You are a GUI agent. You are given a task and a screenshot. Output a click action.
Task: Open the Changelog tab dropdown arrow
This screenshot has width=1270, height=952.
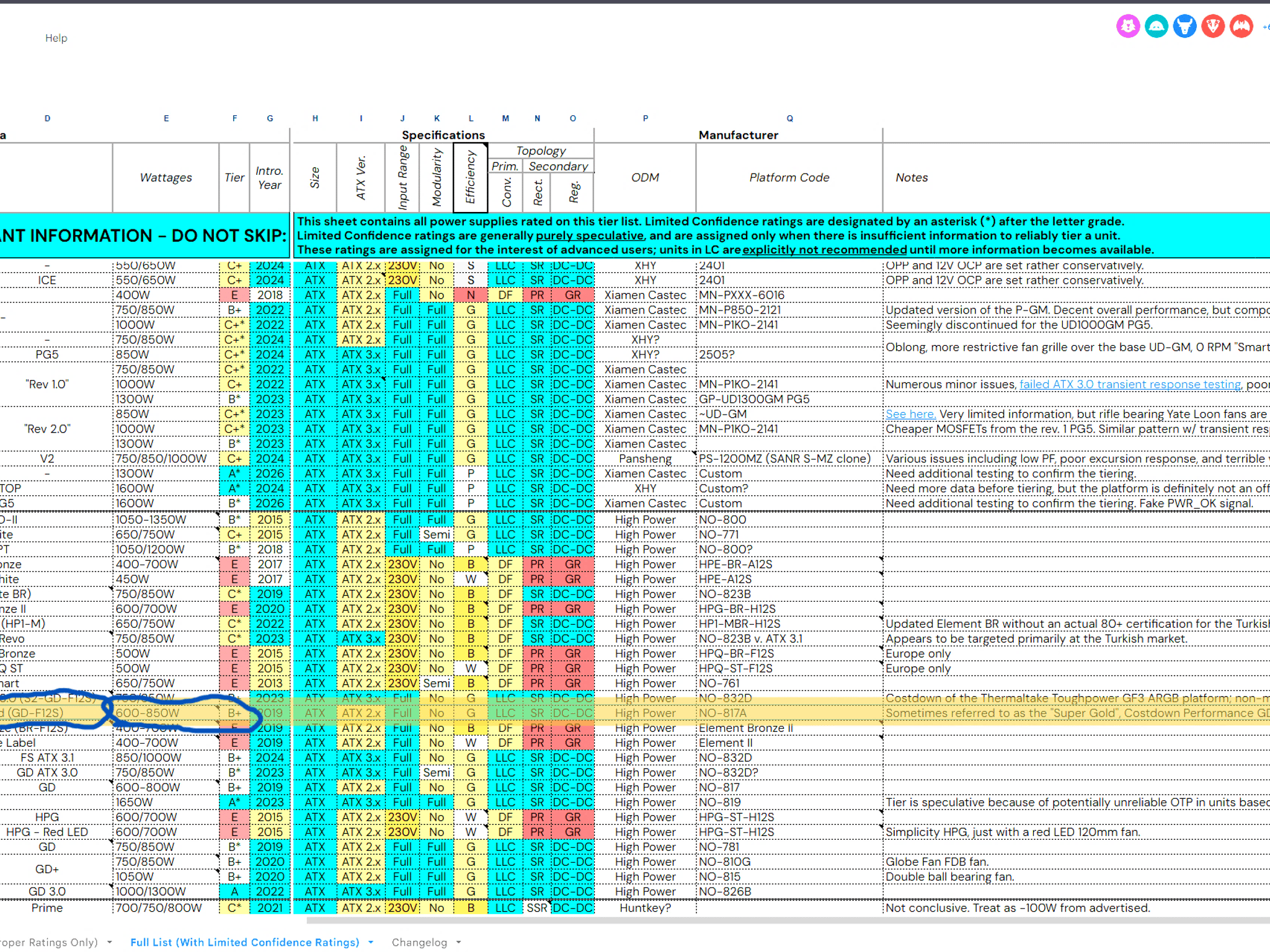point(459,942)
